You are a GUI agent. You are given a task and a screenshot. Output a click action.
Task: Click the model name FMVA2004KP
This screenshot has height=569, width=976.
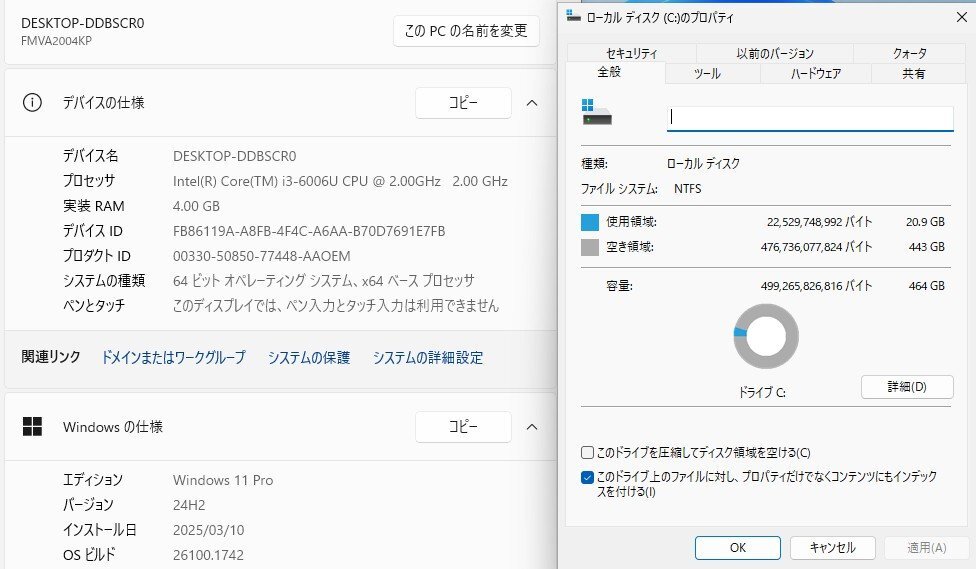pos(57,41)
